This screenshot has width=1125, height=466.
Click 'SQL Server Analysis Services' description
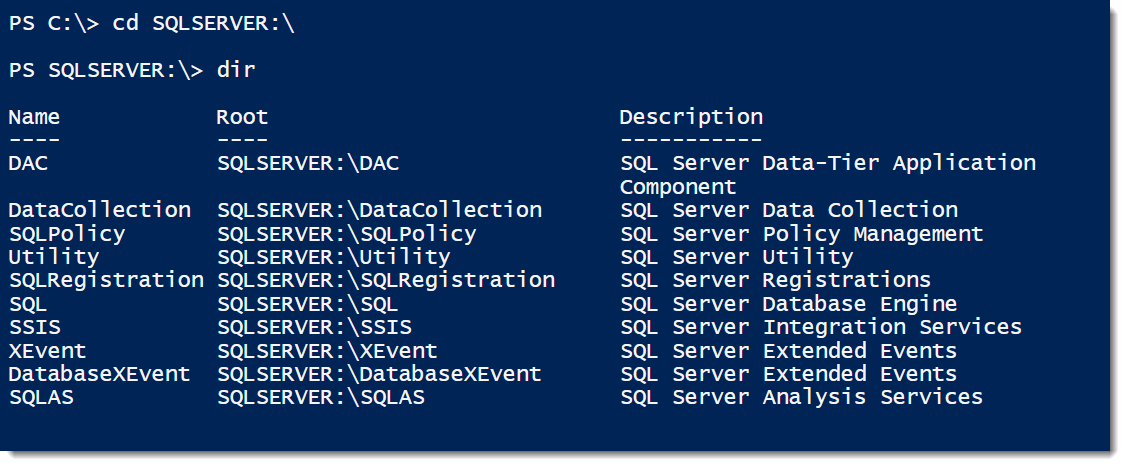pyautogui.click(x=801, y=397)
